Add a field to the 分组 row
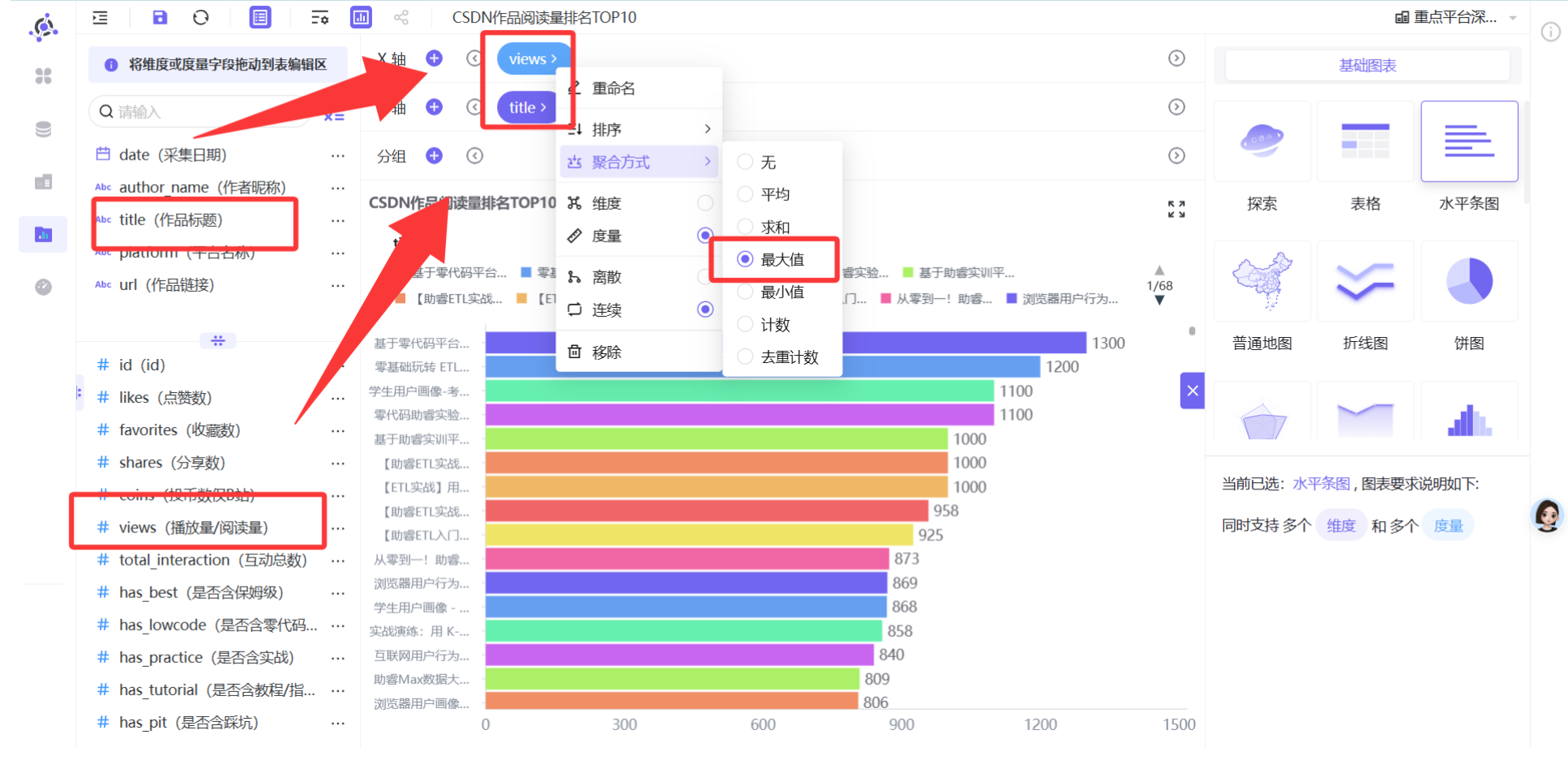This screenshot has width=1568, height=773. click(435, 156)
